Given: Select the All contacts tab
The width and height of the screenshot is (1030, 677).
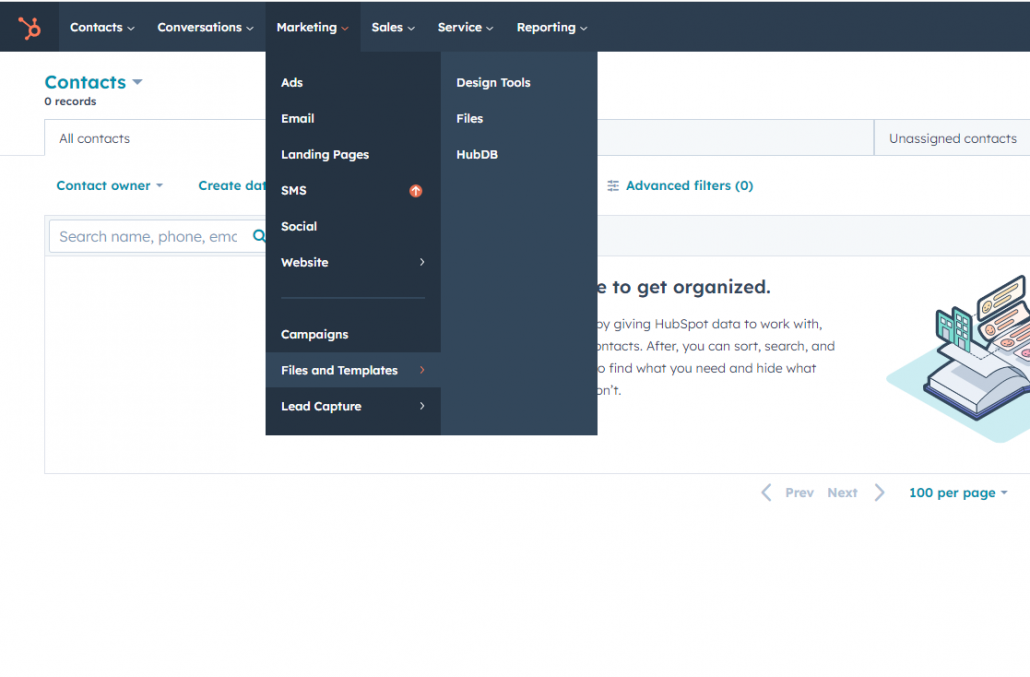Looking at the screenshot, I should coord(95,139).
